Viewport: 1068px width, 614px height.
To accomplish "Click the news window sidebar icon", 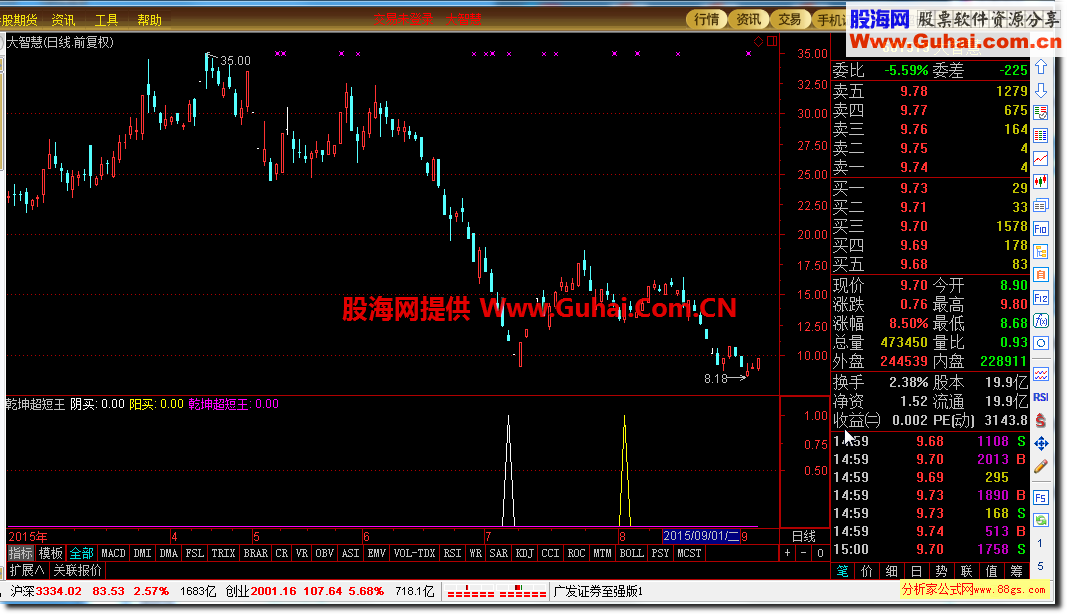I will 1041,205.
